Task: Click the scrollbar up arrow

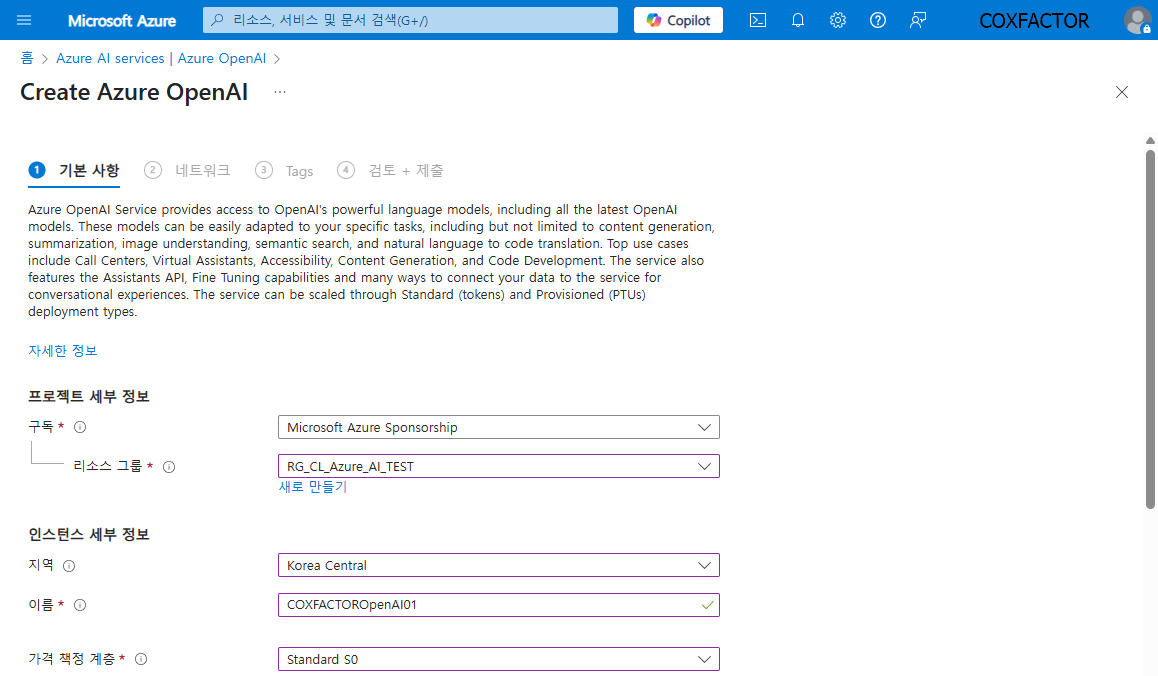Action: coord(1150,140)
